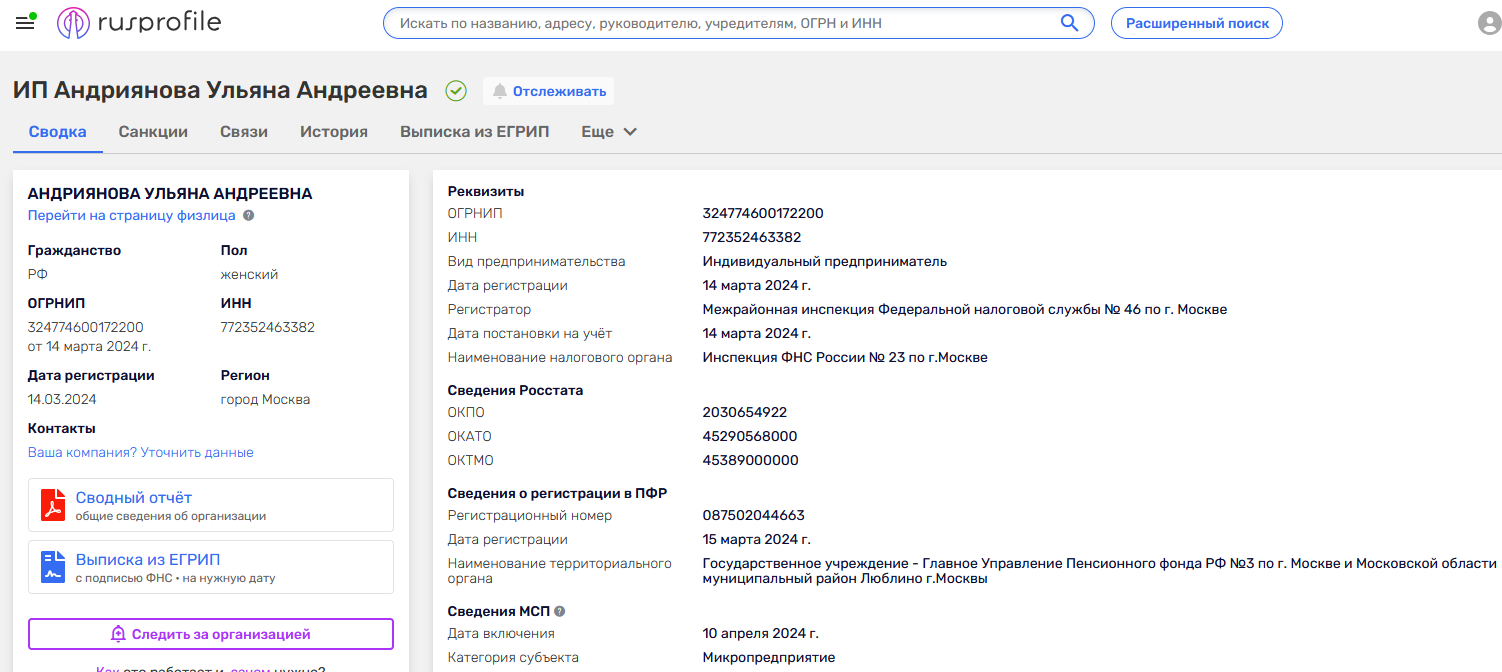Viewport: 1502px width, 672px height.
Task: Click the green verified checkmark icon
Action: [456, 91]
